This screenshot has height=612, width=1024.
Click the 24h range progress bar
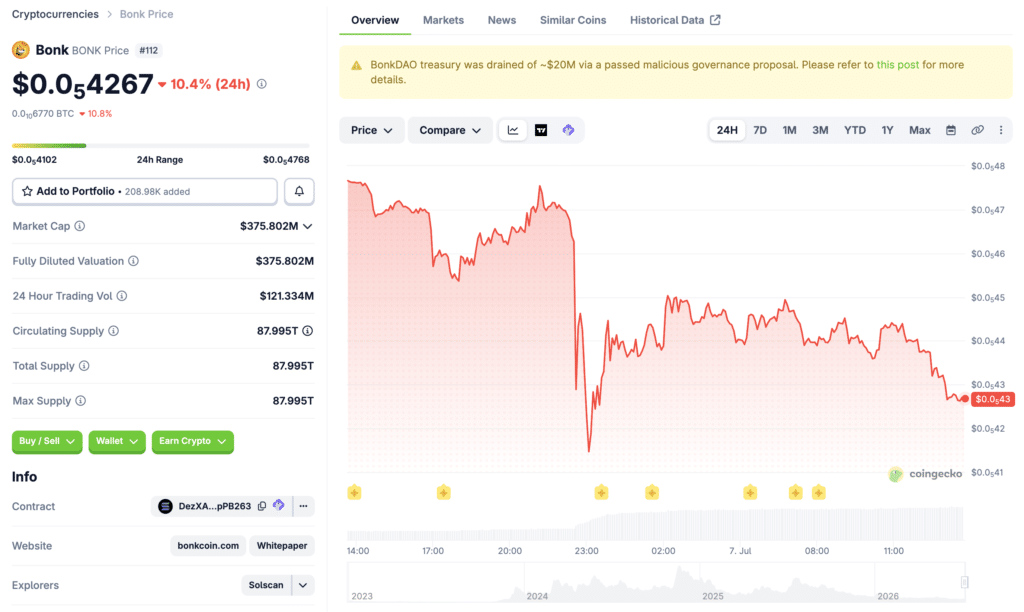tap(161, 146)
